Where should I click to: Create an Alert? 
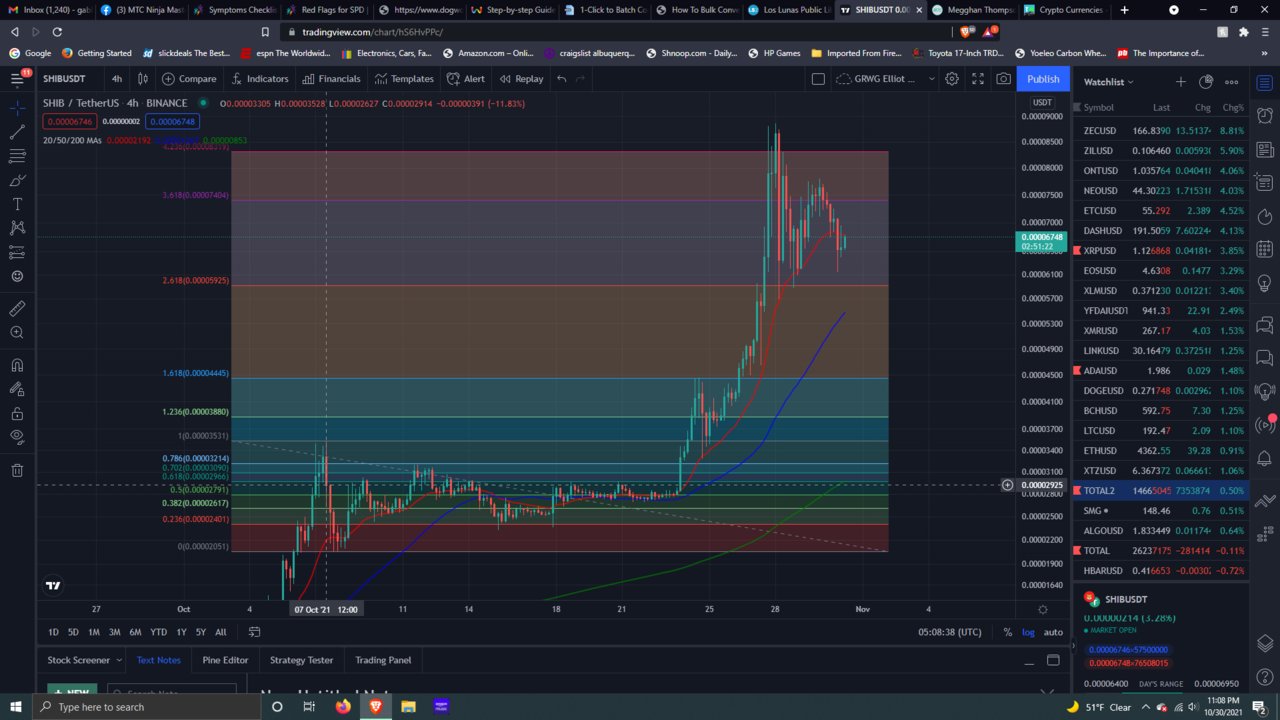(x=466, y=79)
